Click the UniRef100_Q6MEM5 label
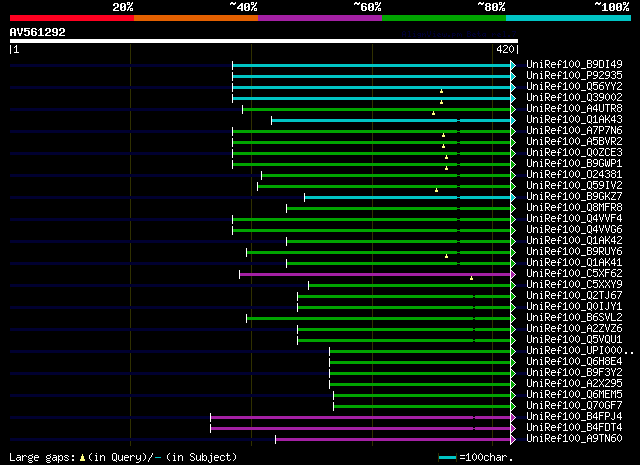Screen dimensions: 640x465 coord(574,395)
